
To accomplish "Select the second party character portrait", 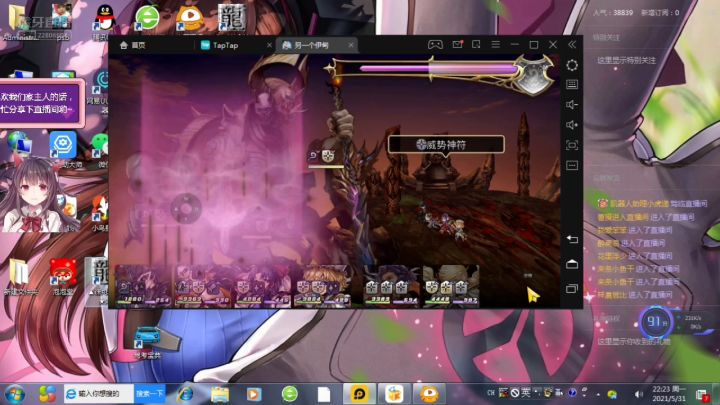I will 202,285.
